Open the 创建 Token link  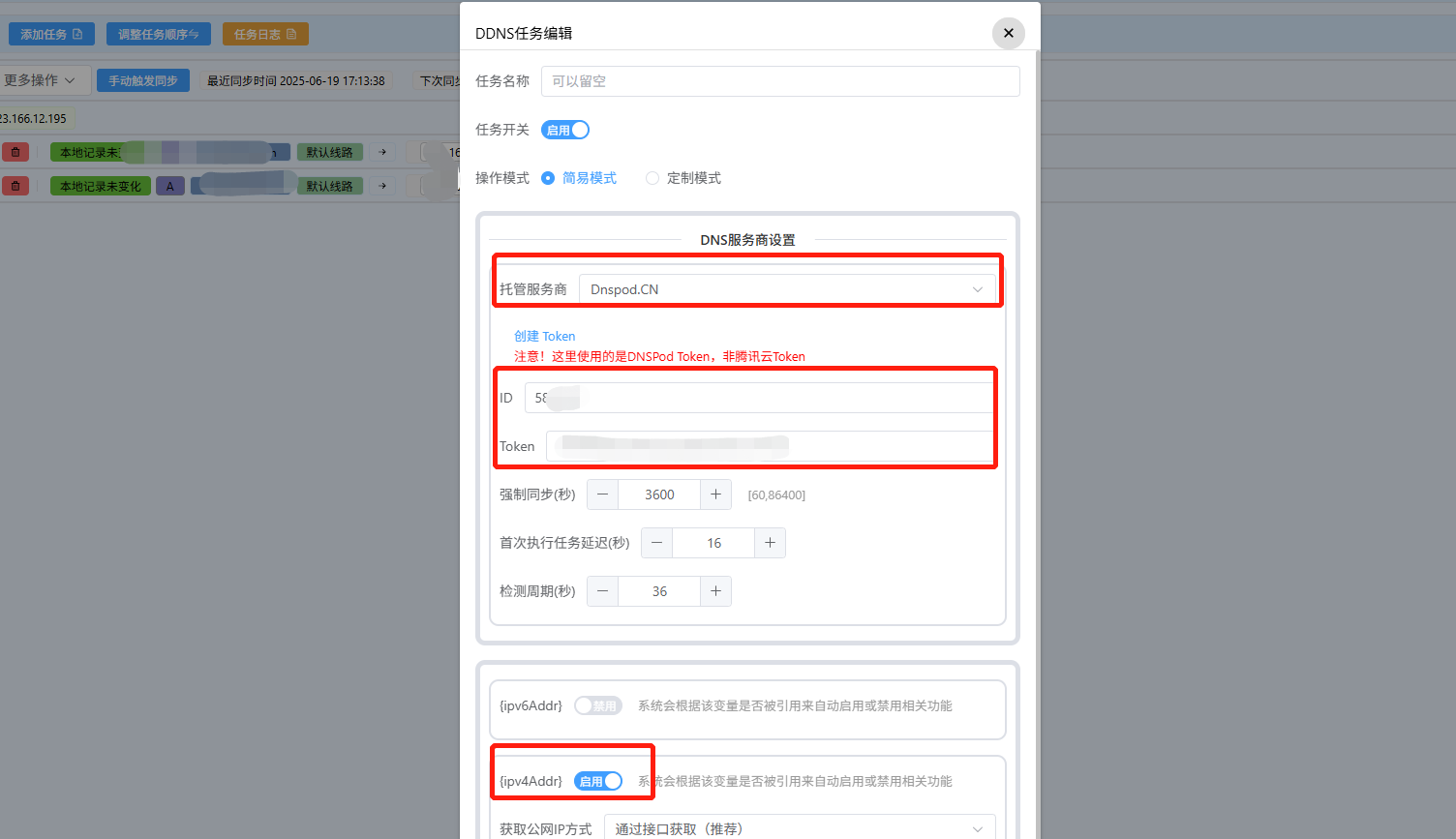[x=544, y=336]
